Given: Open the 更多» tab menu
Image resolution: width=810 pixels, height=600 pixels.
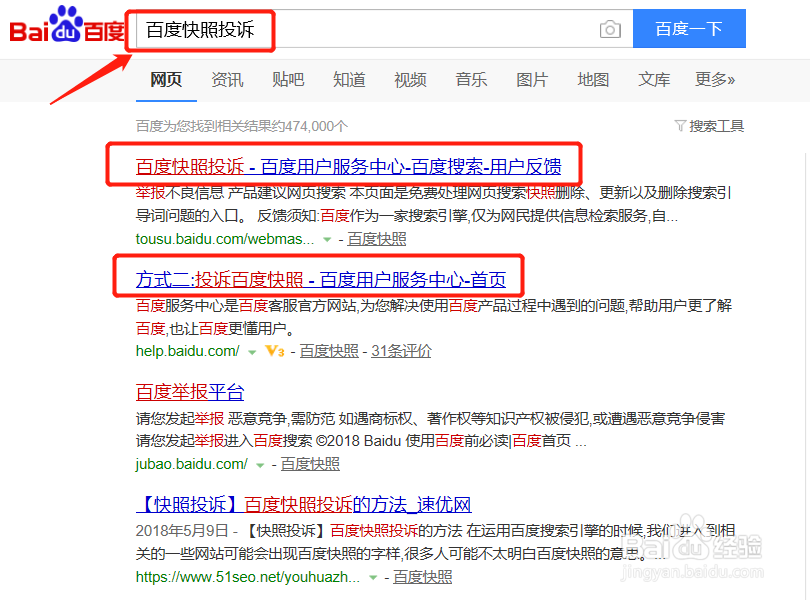Looking at the screenshot, I should pos(715,80).
